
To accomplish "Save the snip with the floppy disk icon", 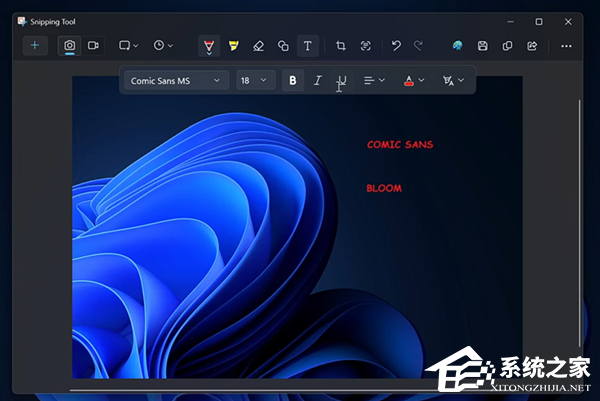I will pos(483,46).
